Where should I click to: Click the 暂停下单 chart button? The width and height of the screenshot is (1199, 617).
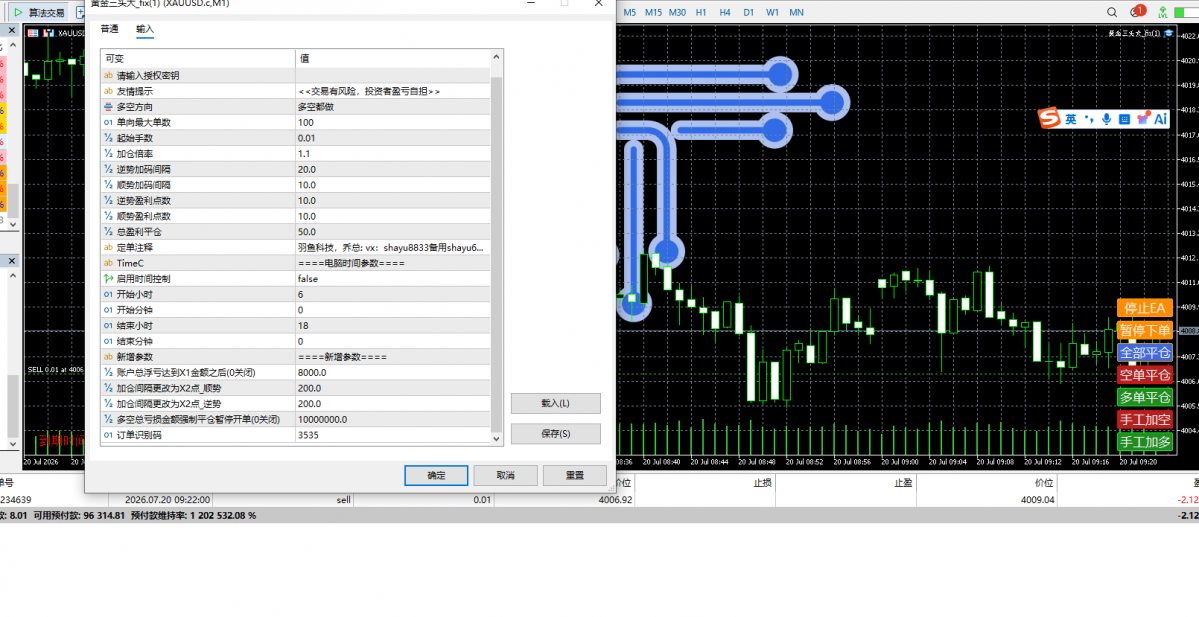pyautogui.click(x=1145, y=330)
